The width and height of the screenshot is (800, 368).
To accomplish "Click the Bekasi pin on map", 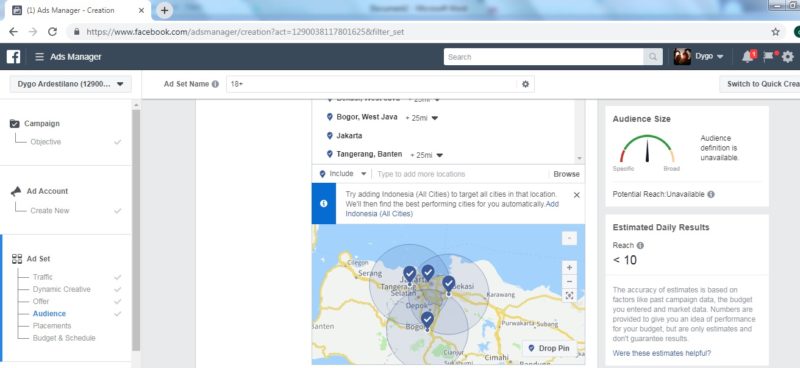I will click(x=448, y=284).
